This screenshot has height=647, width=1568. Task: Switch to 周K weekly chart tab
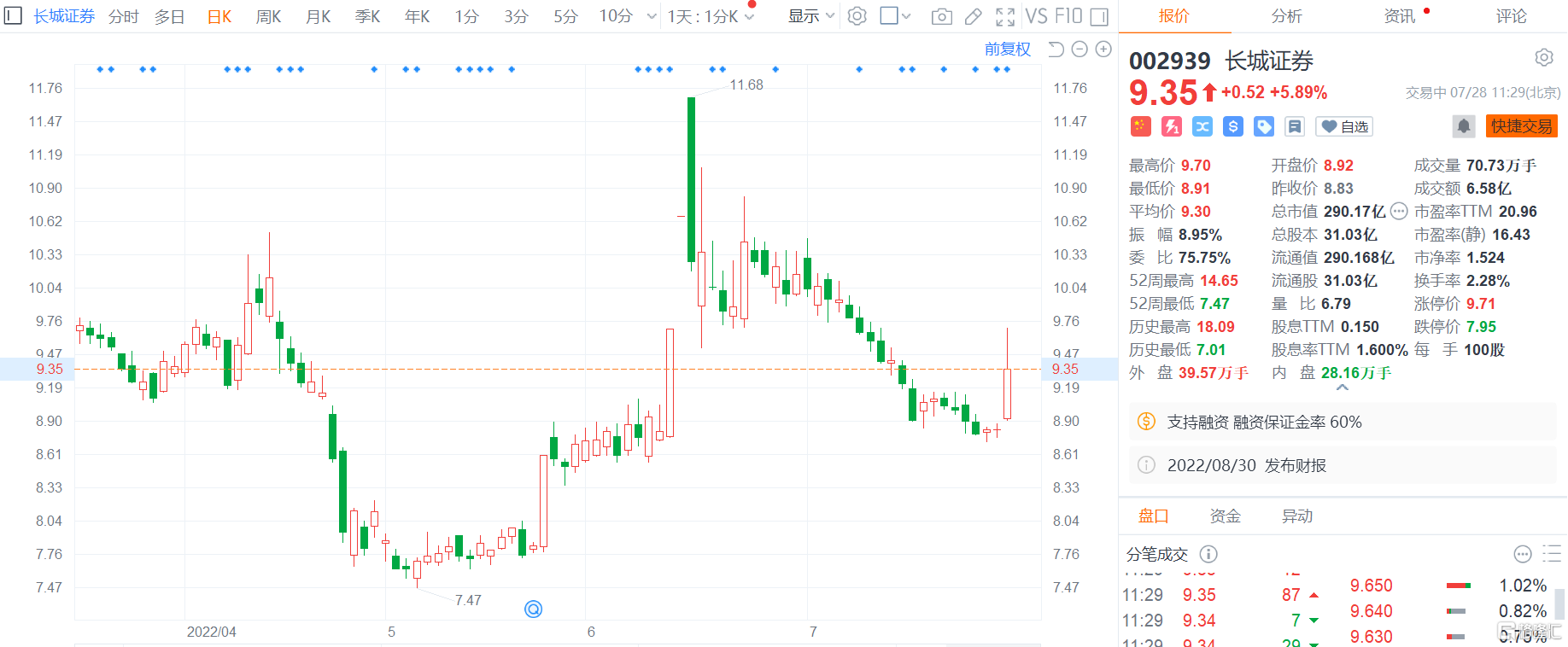coord(268,16)
